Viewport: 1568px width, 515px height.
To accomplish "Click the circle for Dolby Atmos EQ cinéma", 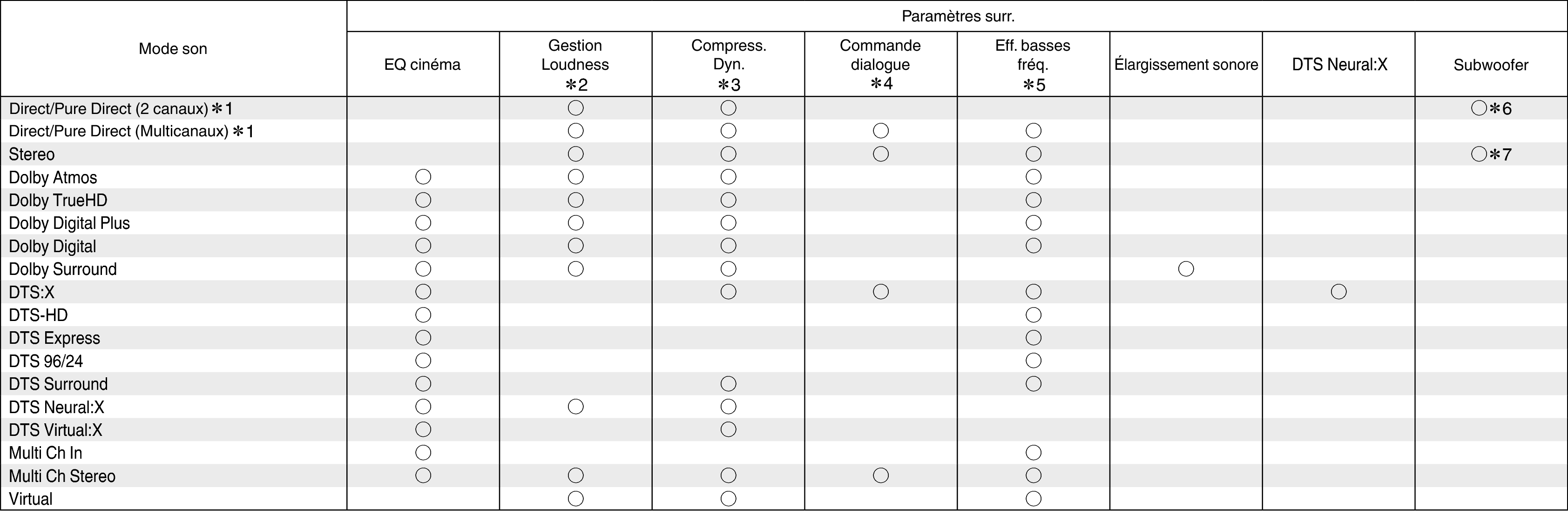I will pos(423,177).
